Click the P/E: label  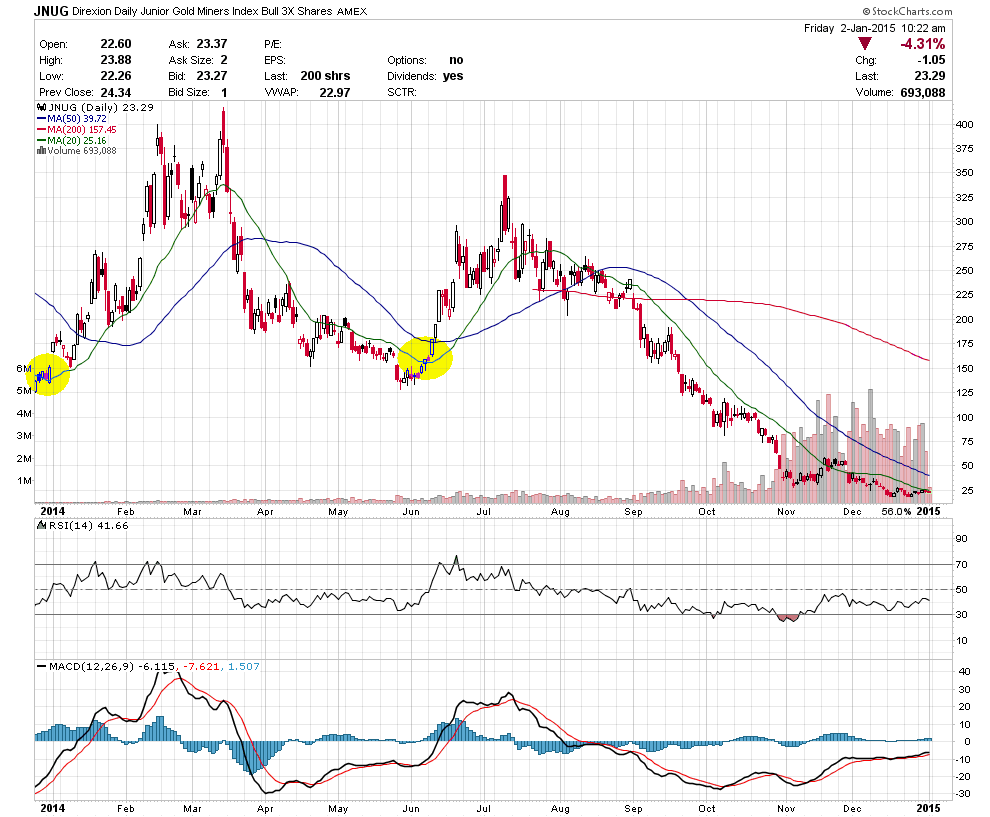(273, 44)
